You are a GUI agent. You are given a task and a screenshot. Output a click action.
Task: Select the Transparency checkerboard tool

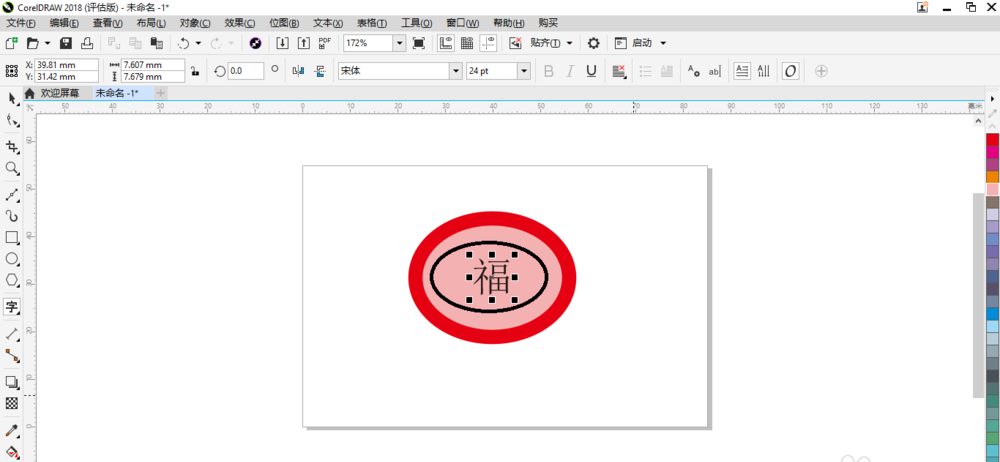click(12, 403)
